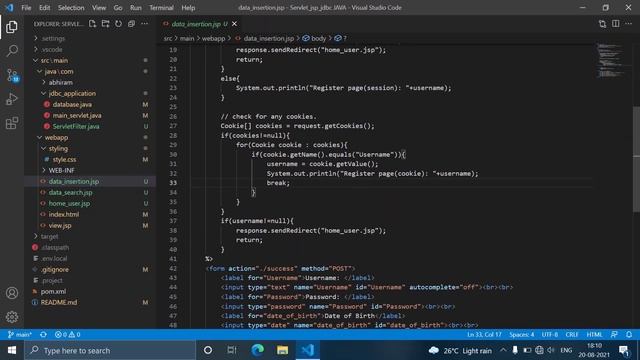Change line ending via CRLF
Image resolution: width=640 pixels, height=360 pixels.
click(572, 334)
